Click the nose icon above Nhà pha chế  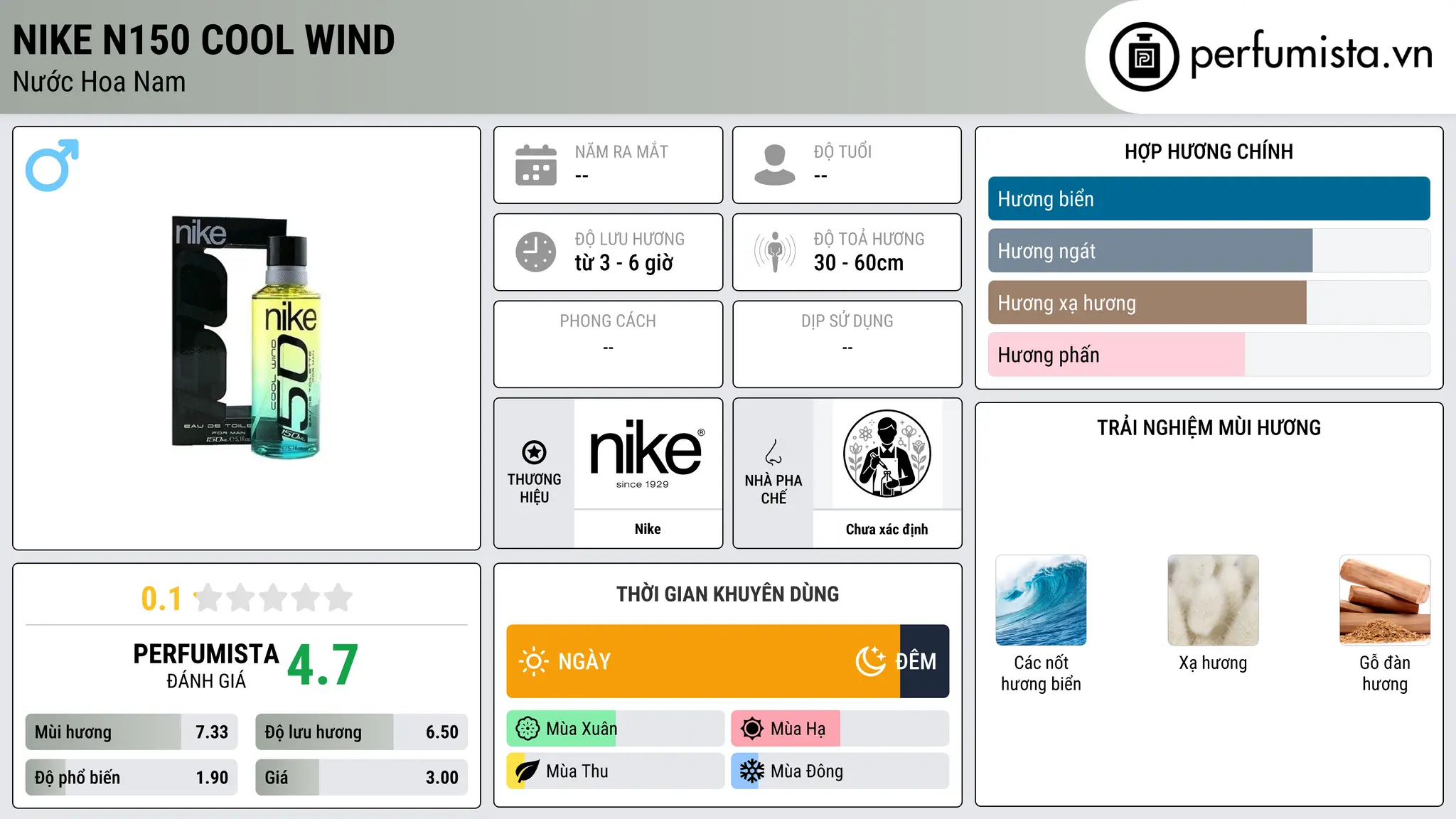tap(773, 452)
